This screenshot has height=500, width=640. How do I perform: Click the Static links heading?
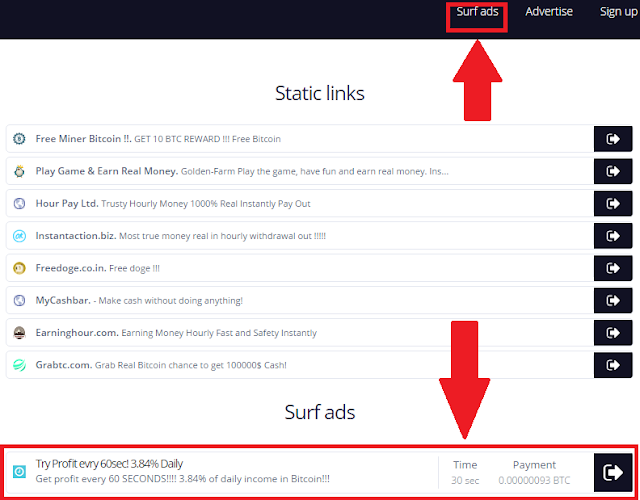point(320,93)
